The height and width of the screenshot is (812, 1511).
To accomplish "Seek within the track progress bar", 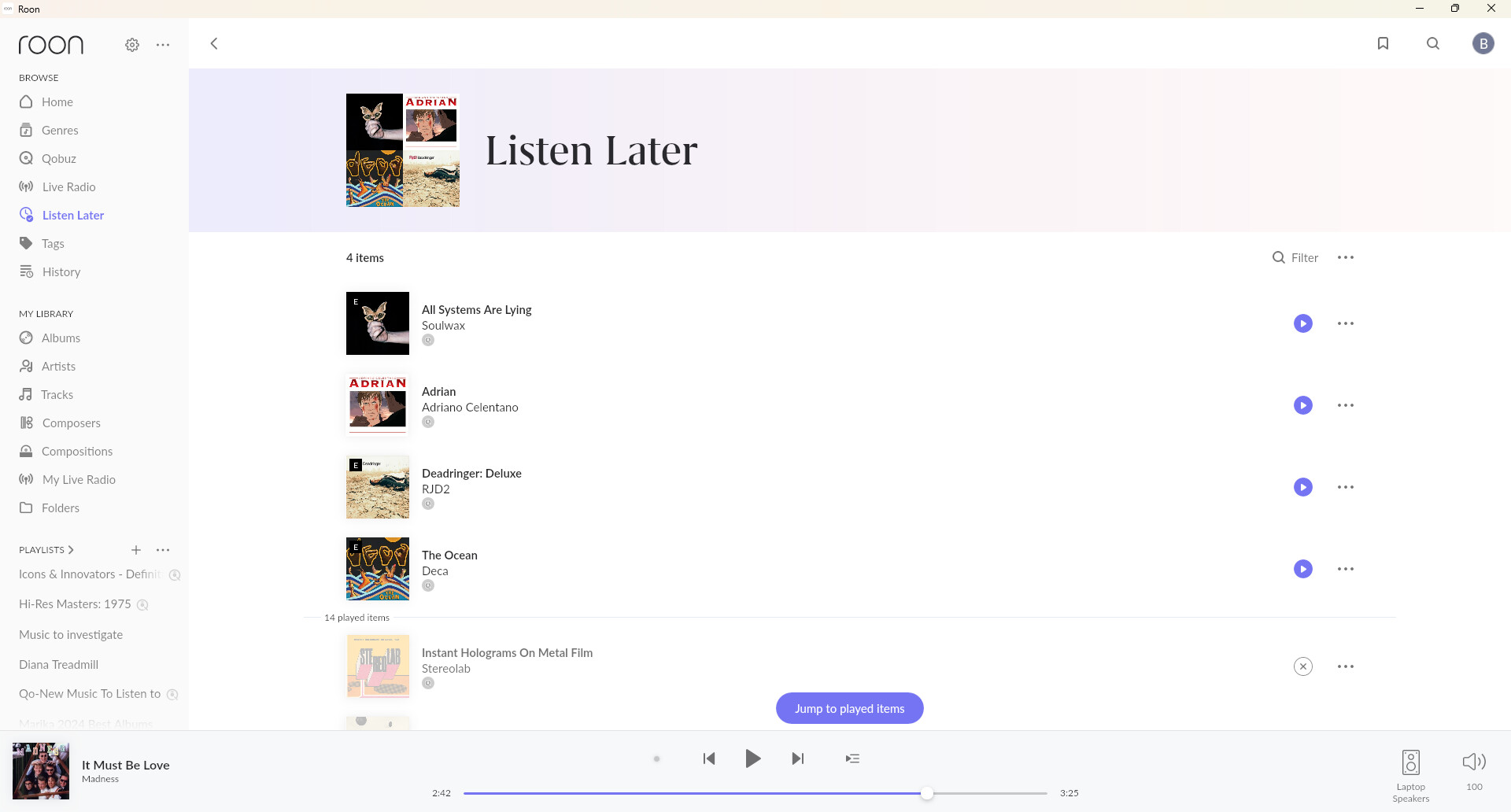I will coord(755,793).
